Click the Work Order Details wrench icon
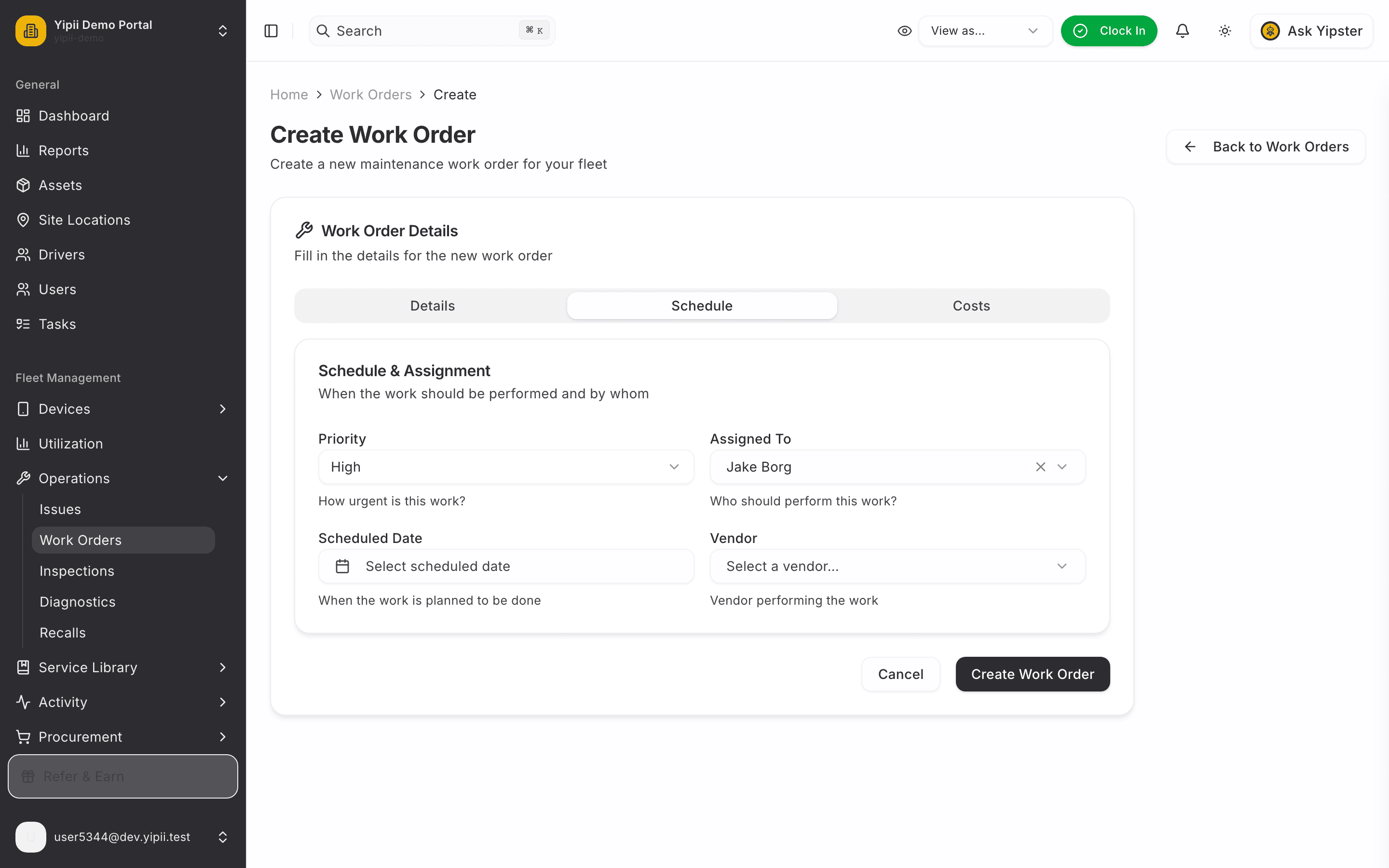 304,230
